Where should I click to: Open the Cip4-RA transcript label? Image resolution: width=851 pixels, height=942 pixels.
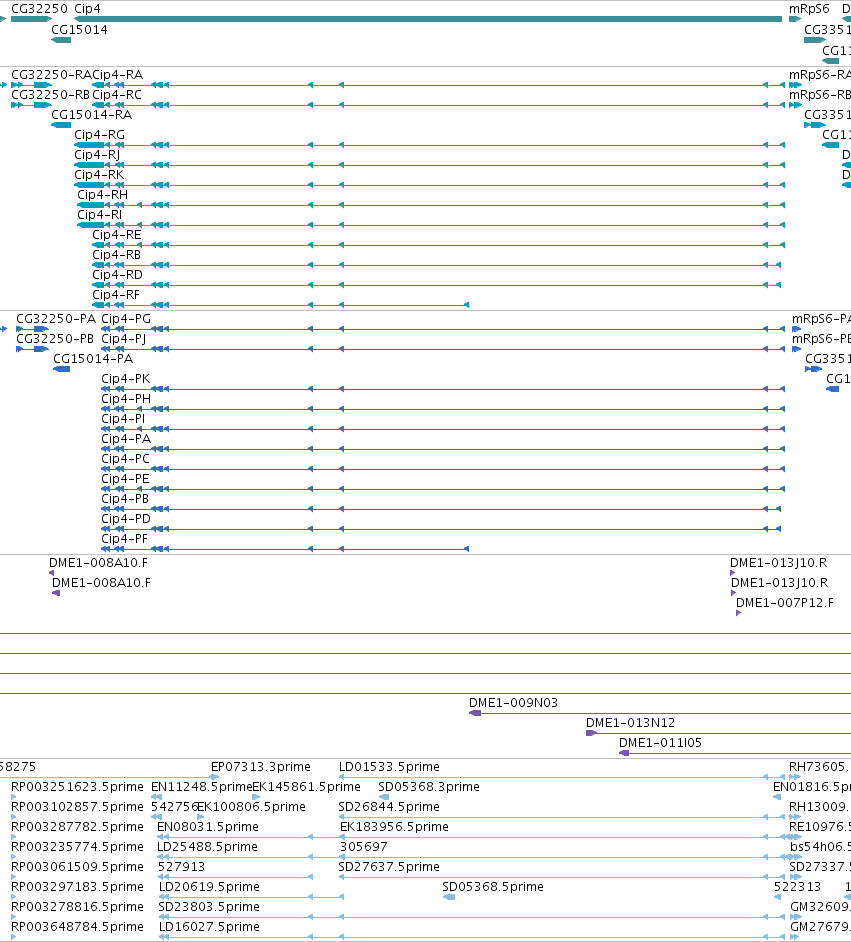click(118, 74)
